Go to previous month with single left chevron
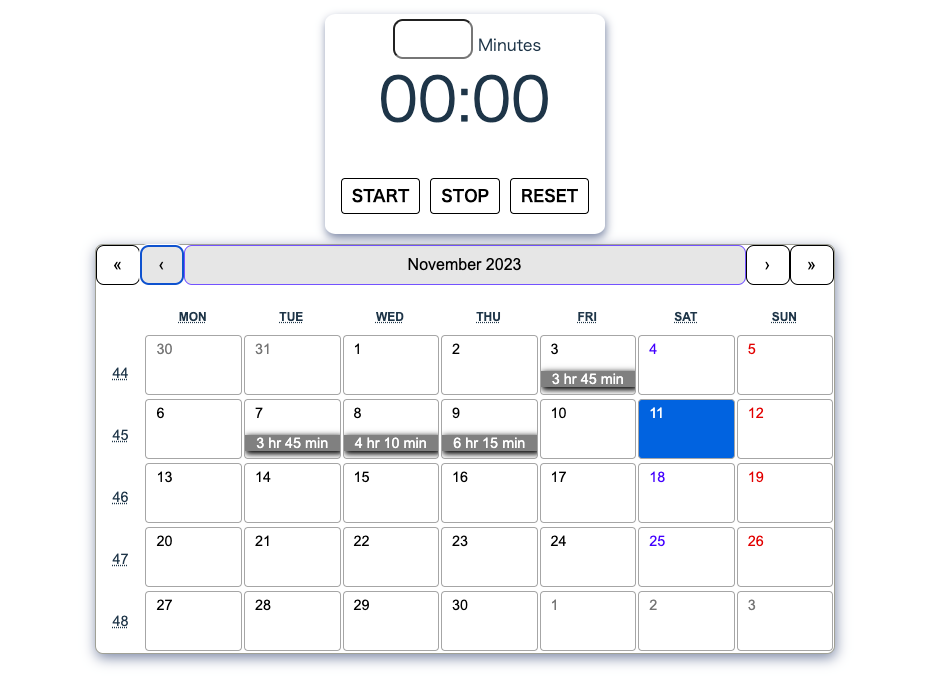Screen dimensions: 932x697 (162, 265)
